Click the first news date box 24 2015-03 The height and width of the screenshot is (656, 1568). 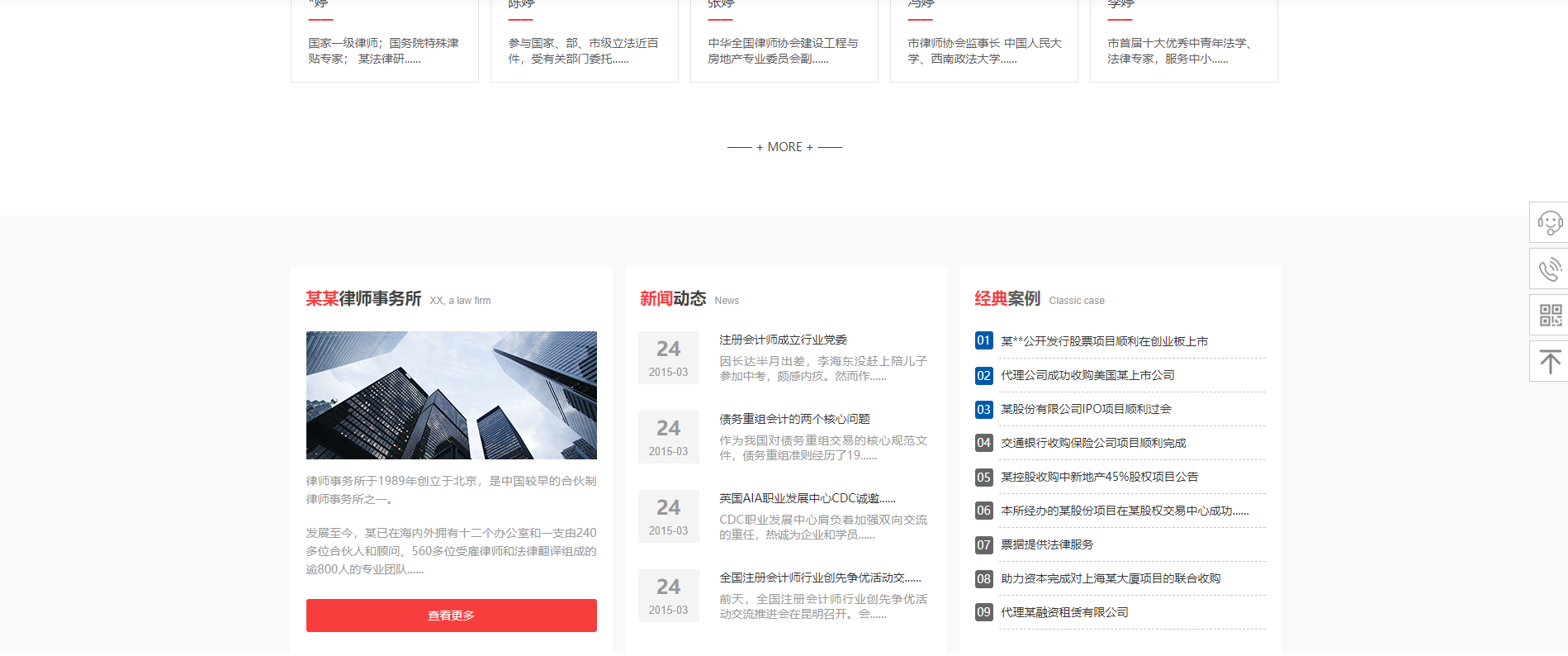click(x=668, y=358)
